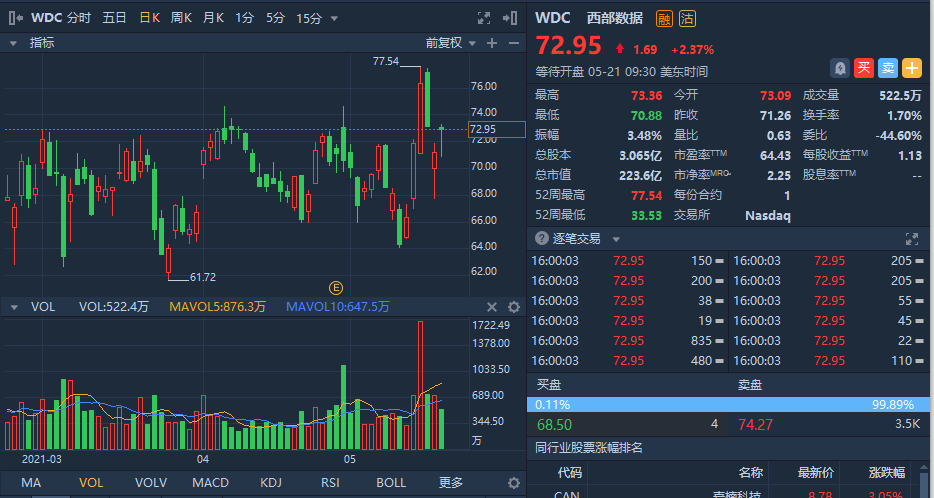
Task: Open indicator tab bar settings gear
Action: pyautogui.click(x=513, y=483)
